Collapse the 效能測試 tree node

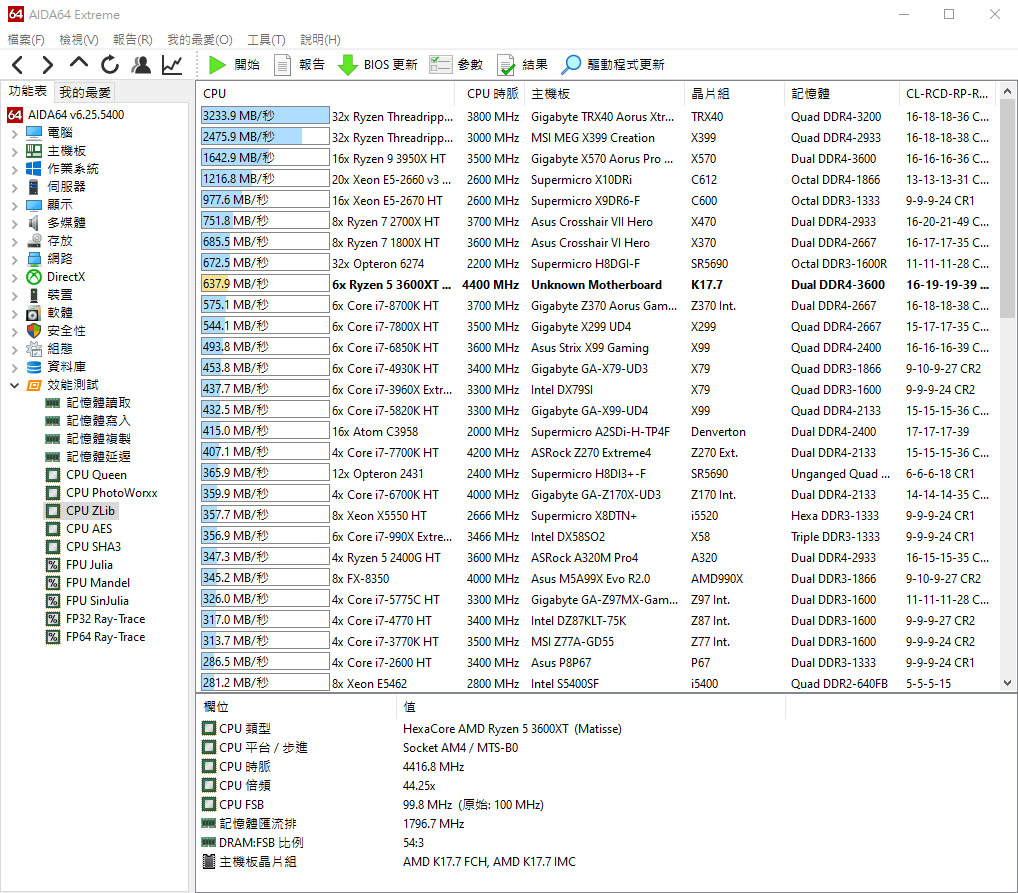(14, 385)
